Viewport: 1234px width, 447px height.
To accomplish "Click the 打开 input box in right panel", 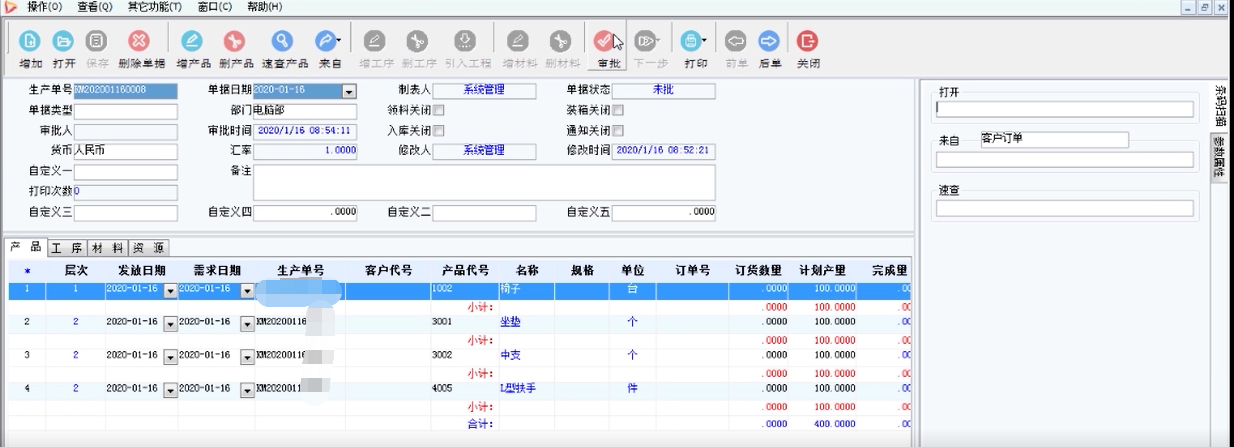I will pos(1064,110).
